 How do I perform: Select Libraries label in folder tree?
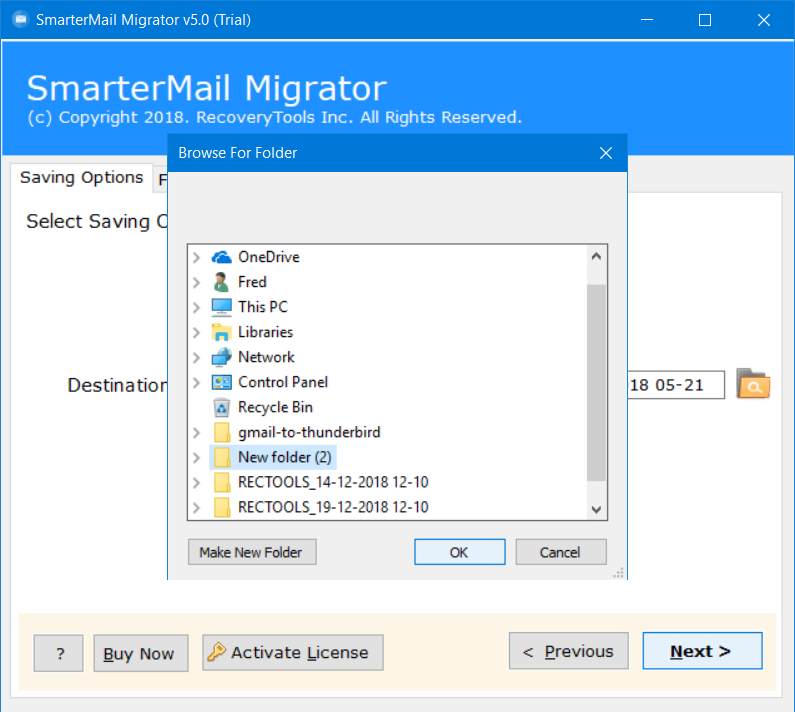pos(265,332)
